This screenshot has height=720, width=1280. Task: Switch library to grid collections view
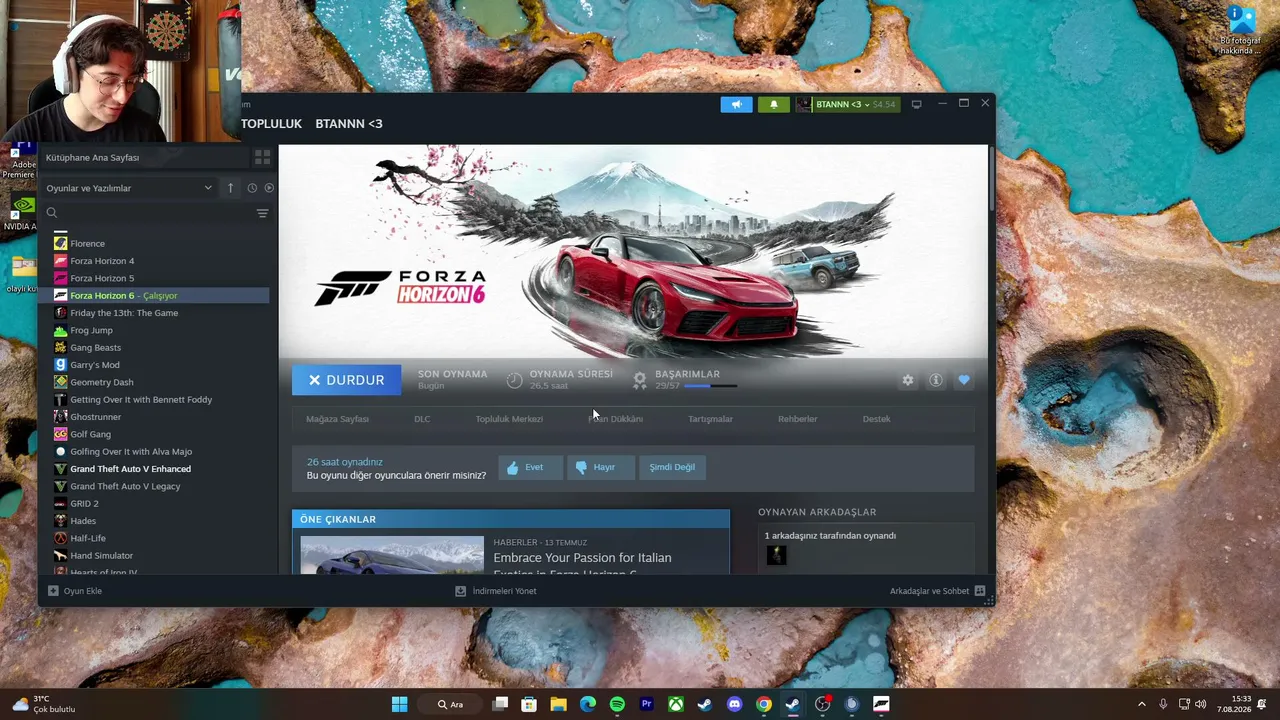[x=262, y=157]
